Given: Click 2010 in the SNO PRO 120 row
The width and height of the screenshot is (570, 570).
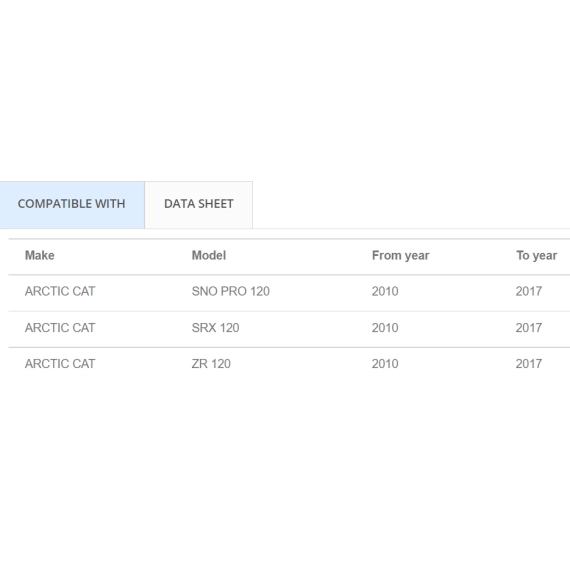Looking at the screenshot, I should (385, 291).
